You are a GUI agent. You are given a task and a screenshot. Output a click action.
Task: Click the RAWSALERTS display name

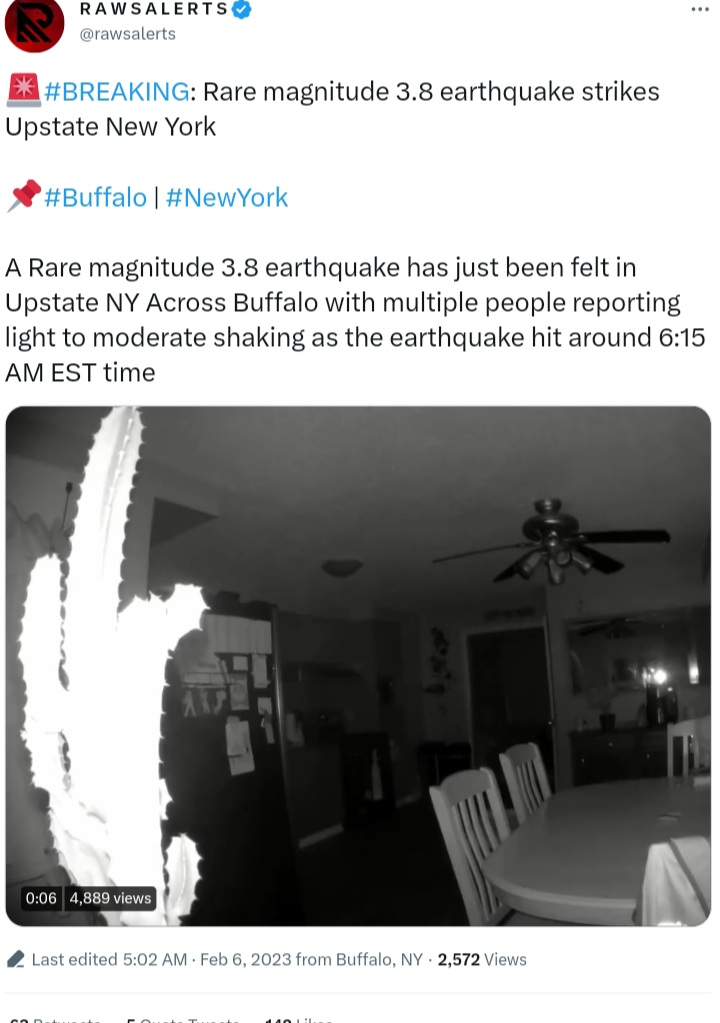coord(154,8)
